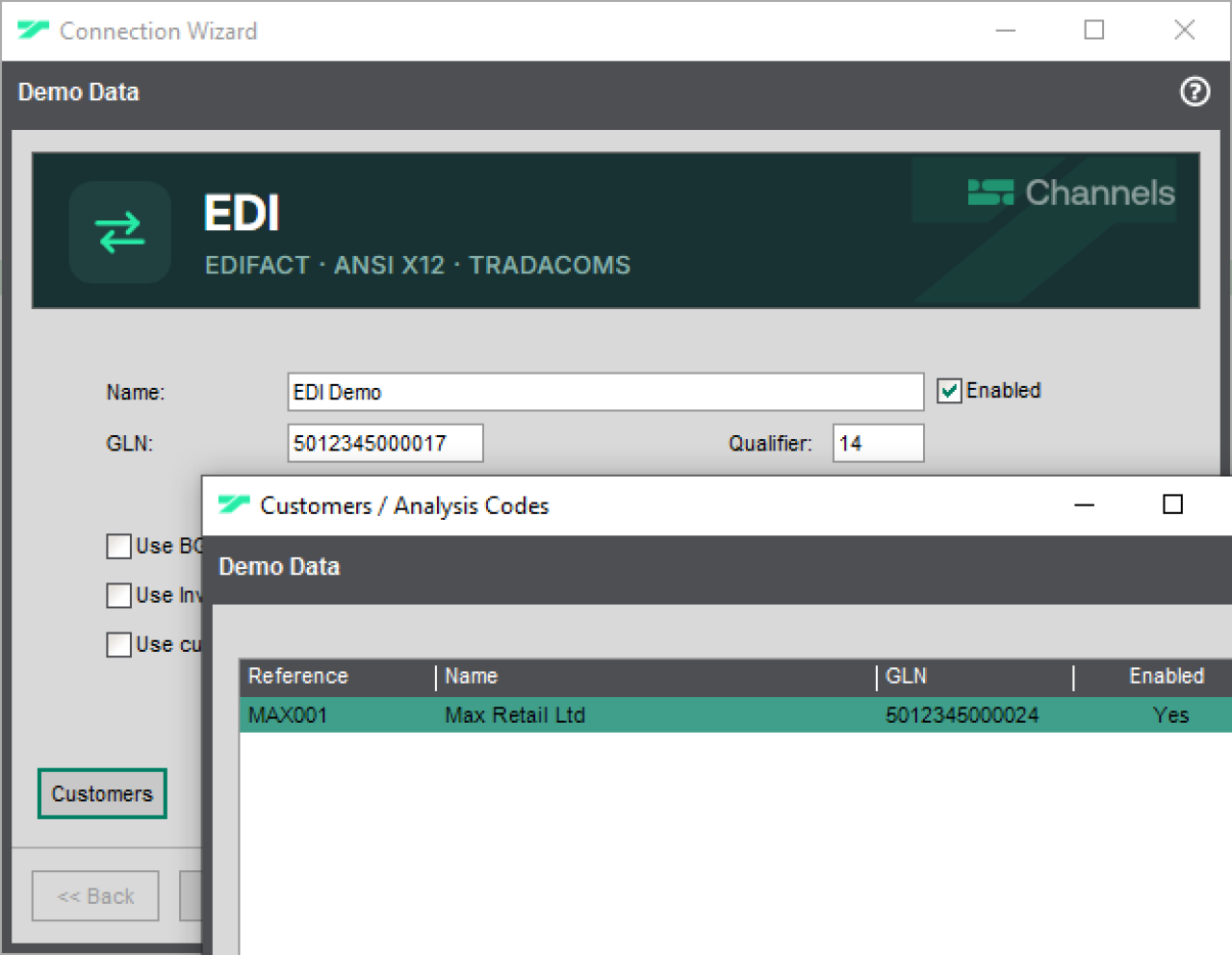The height and width of the screenshot is (955, 1232).
Task: Click the 'Yes' enabled cell
Action: click(x=1153, y=715)
